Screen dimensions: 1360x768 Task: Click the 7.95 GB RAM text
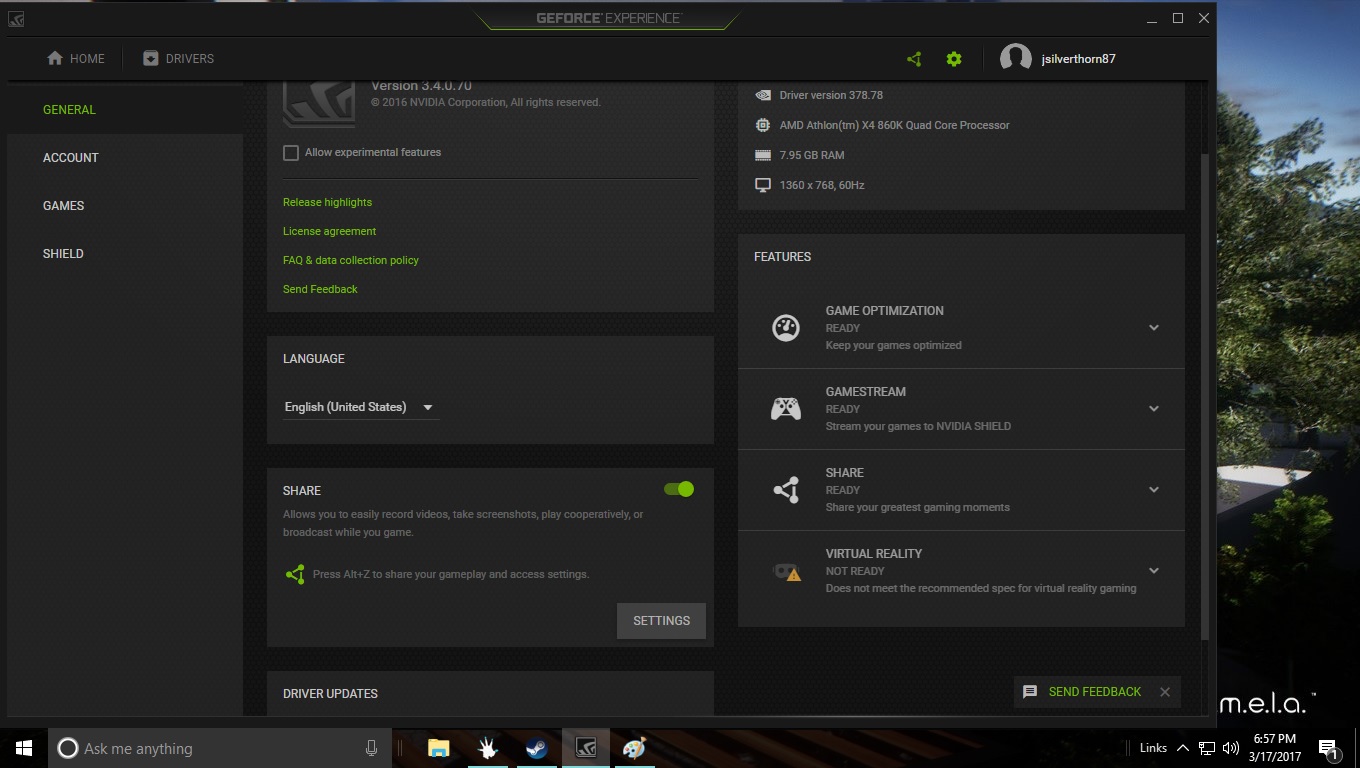(x=812, y=155)
